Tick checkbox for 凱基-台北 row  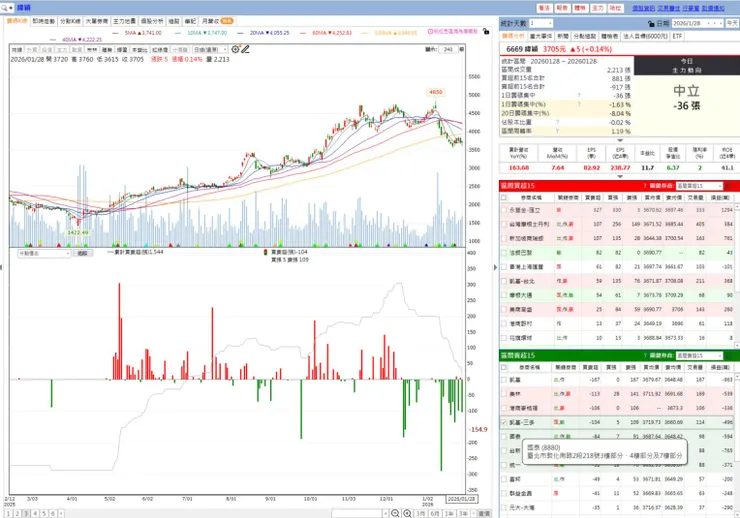(x=504, y=281)
